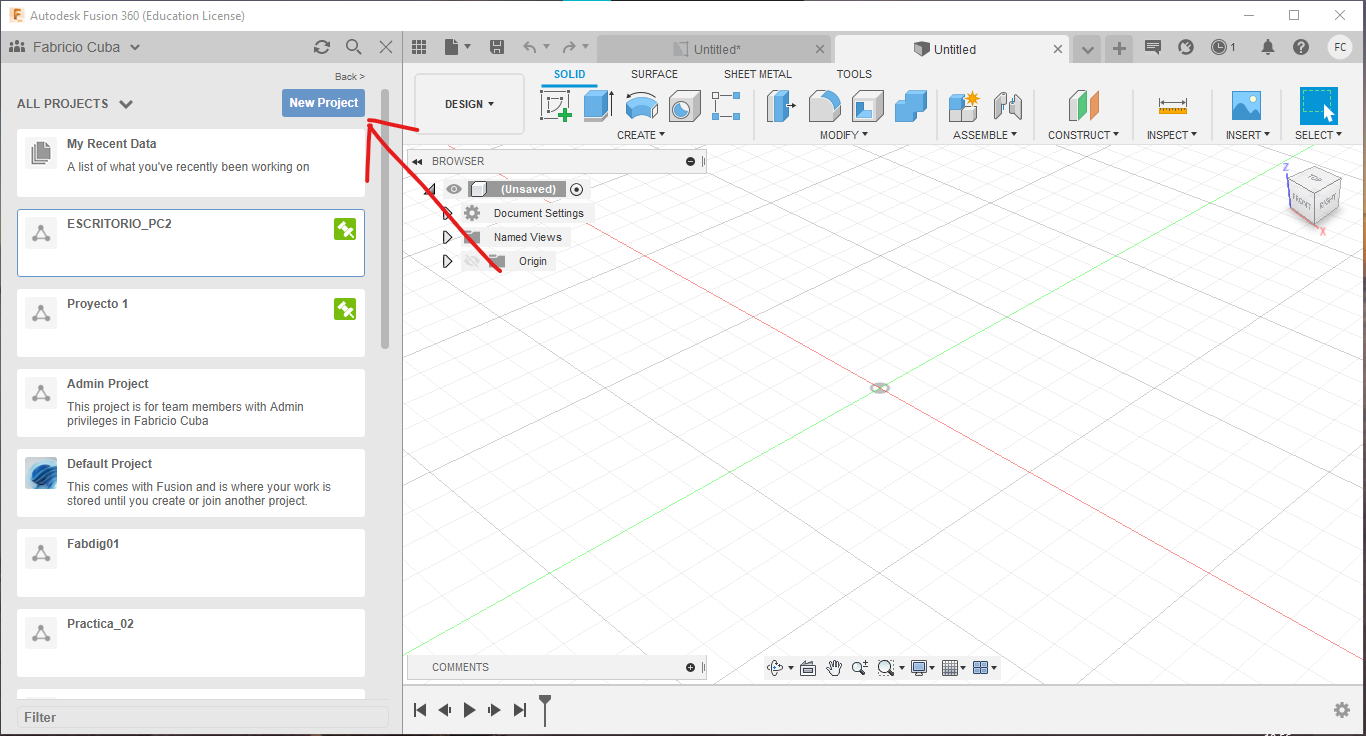Expand the Named Views tree node
The width and height of the screenshot is (1366, 736).
[x=447, y=237]
